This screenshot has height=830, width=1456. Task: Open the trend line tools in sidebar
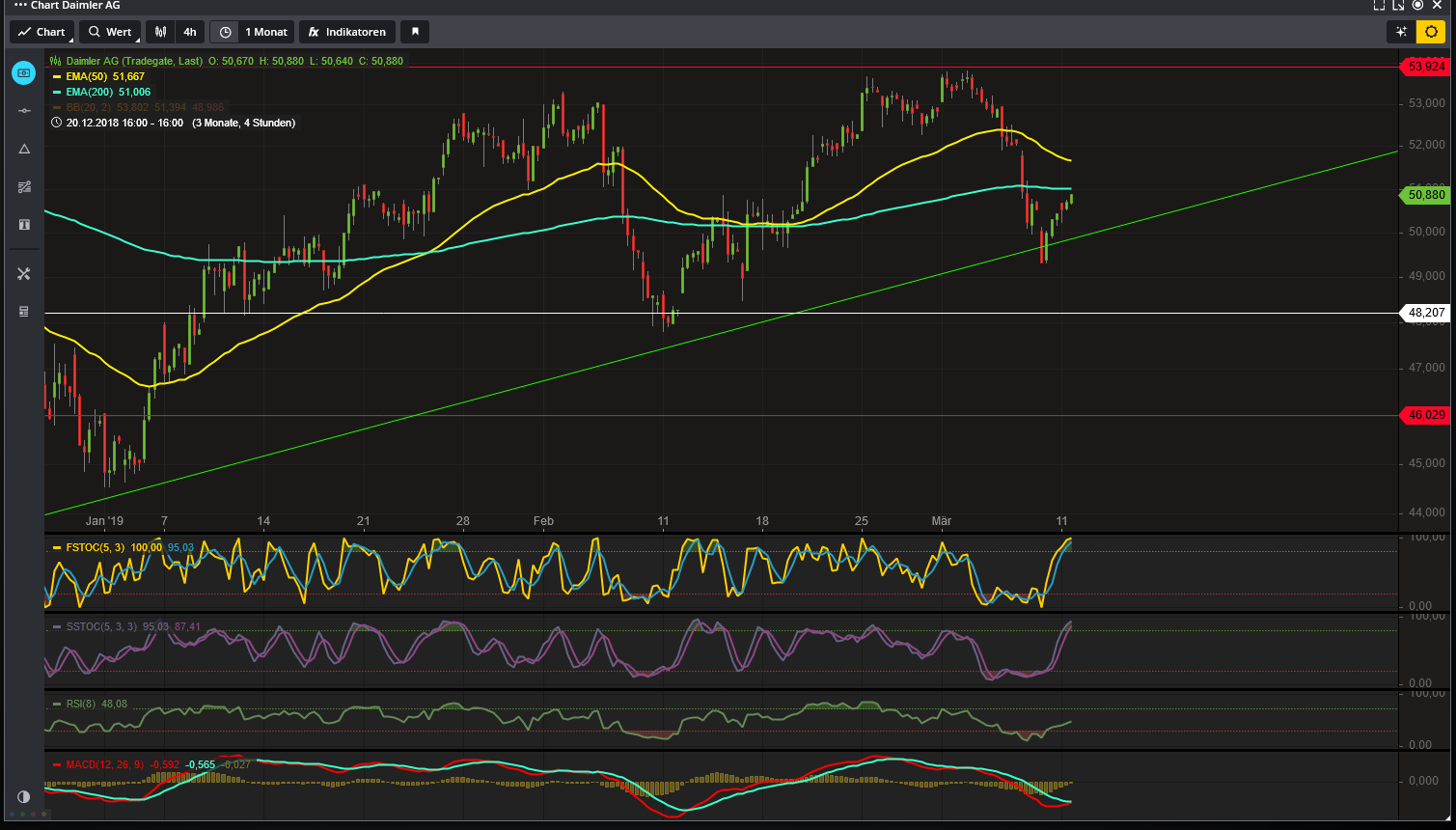click(x=24, y=186)
